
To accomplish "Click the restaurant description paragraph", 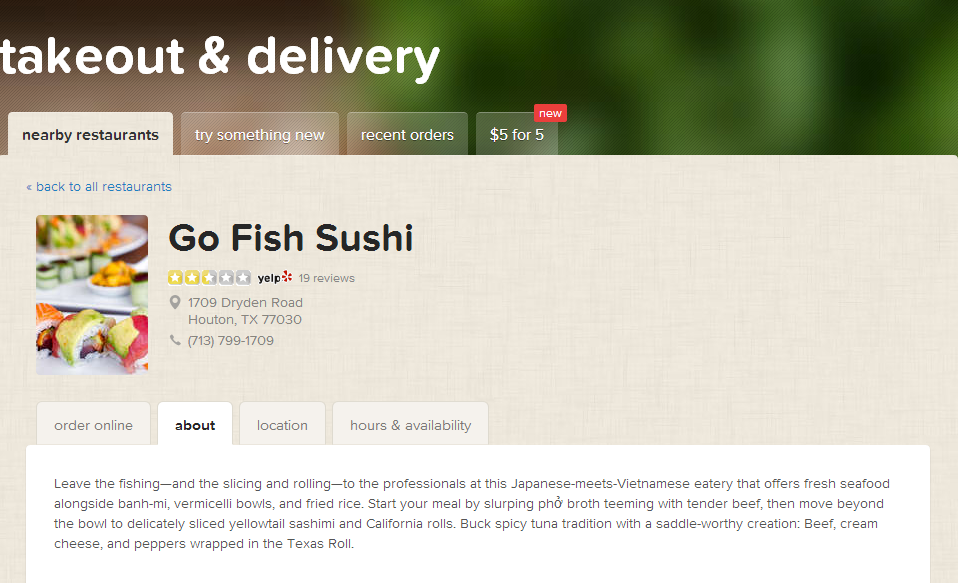I will coord(472,513).
